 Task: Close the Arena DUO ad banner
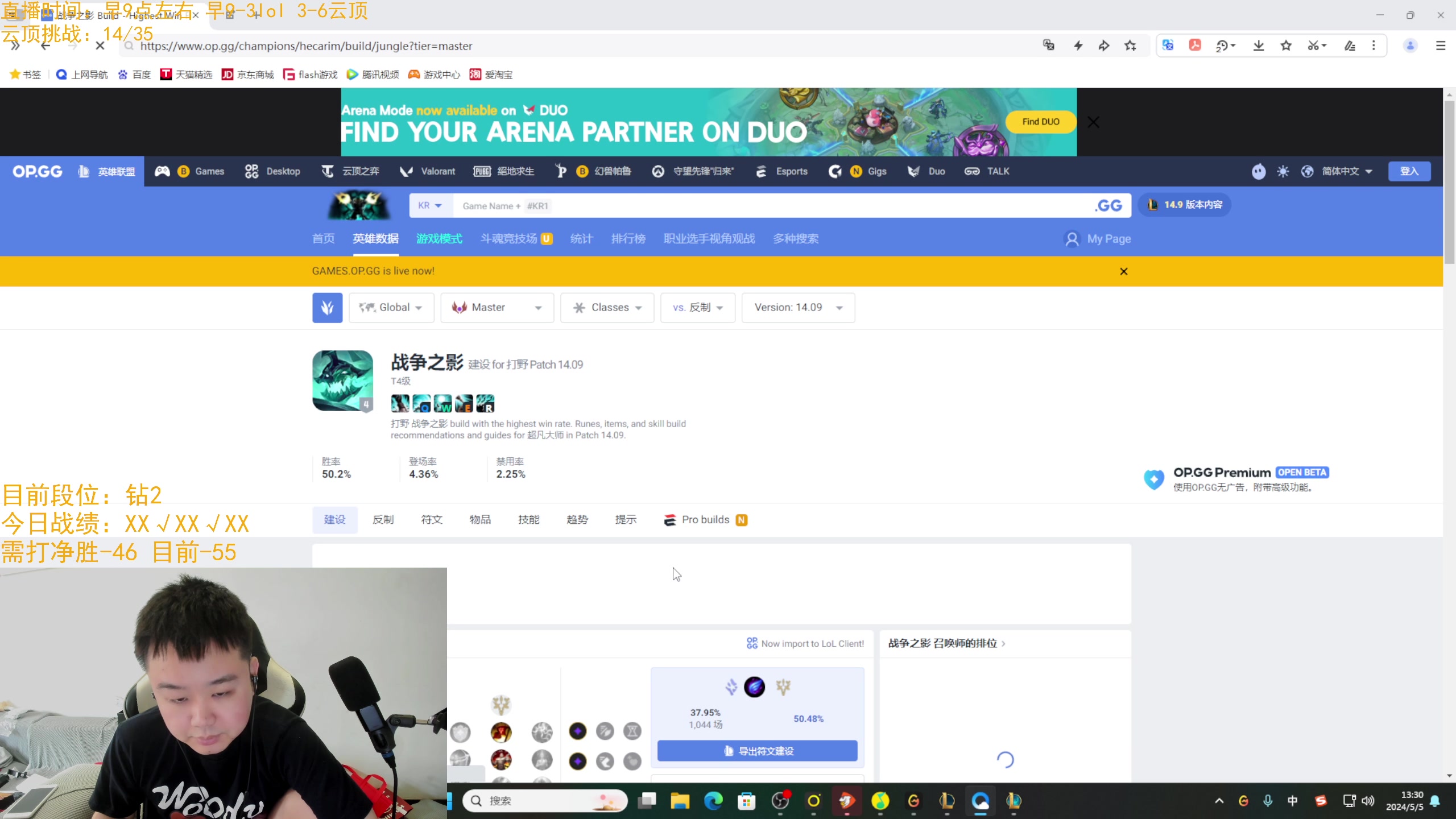point(1093,122)
